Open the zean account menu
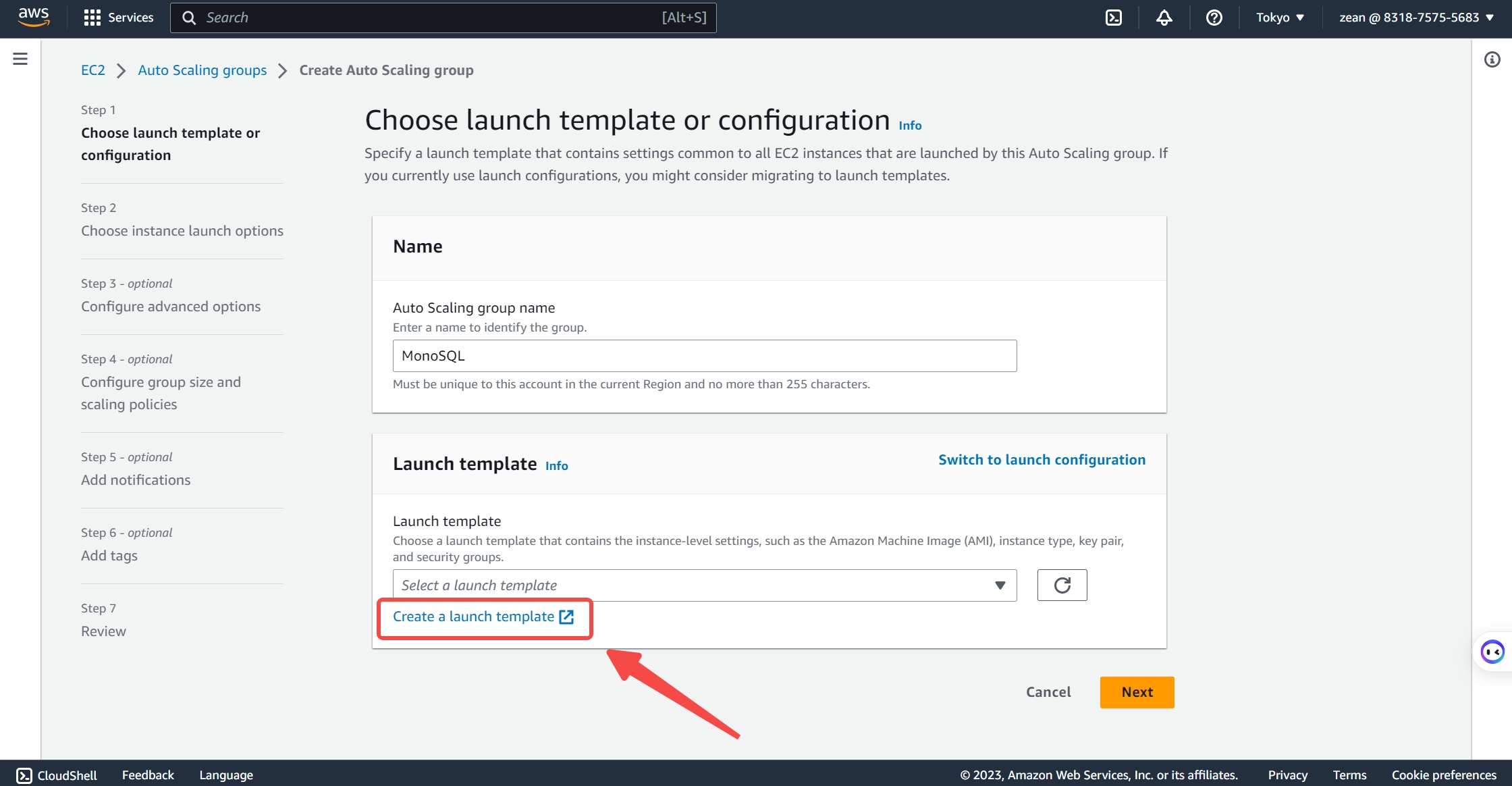 coord(1417,18)
